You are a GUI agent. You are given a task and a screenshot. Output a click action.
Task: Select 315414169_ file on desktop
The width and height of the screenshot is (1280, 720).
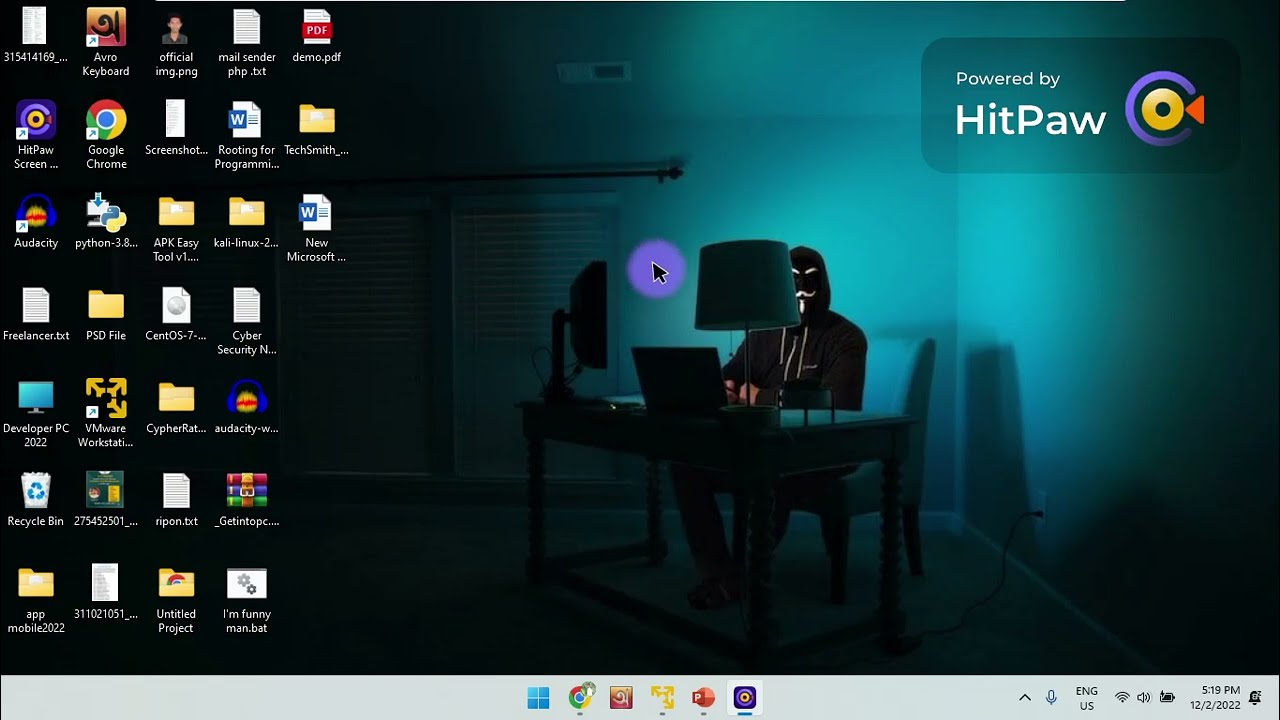[36, 36]
